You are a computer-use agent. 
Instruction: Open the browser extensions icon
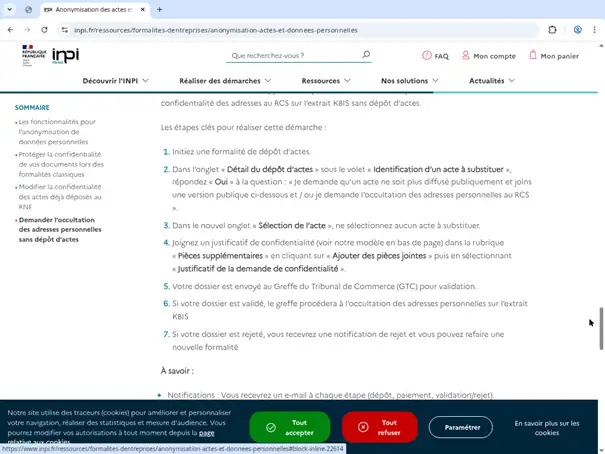(x=551, y=30)
